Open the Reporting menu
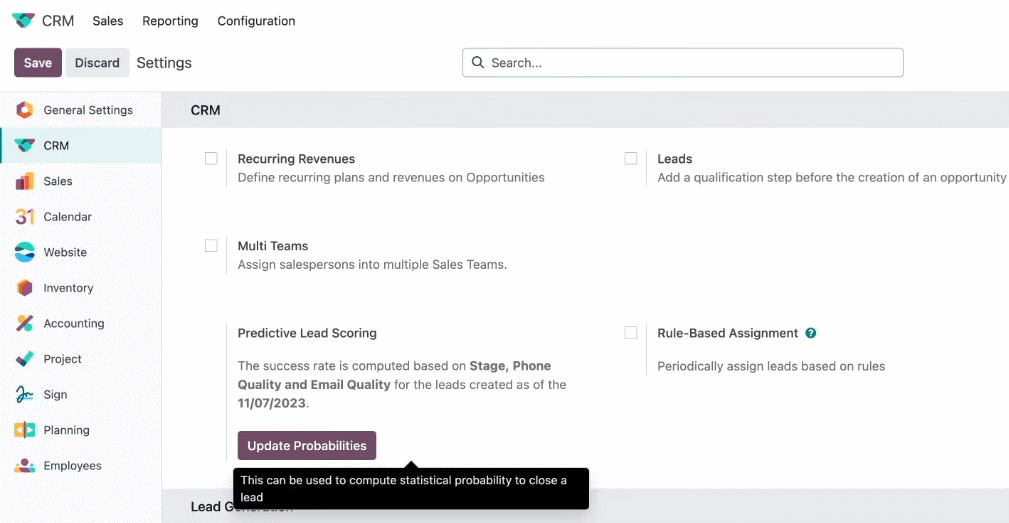The width and height of the screenshot is (1009, 523). coord(170,21)
